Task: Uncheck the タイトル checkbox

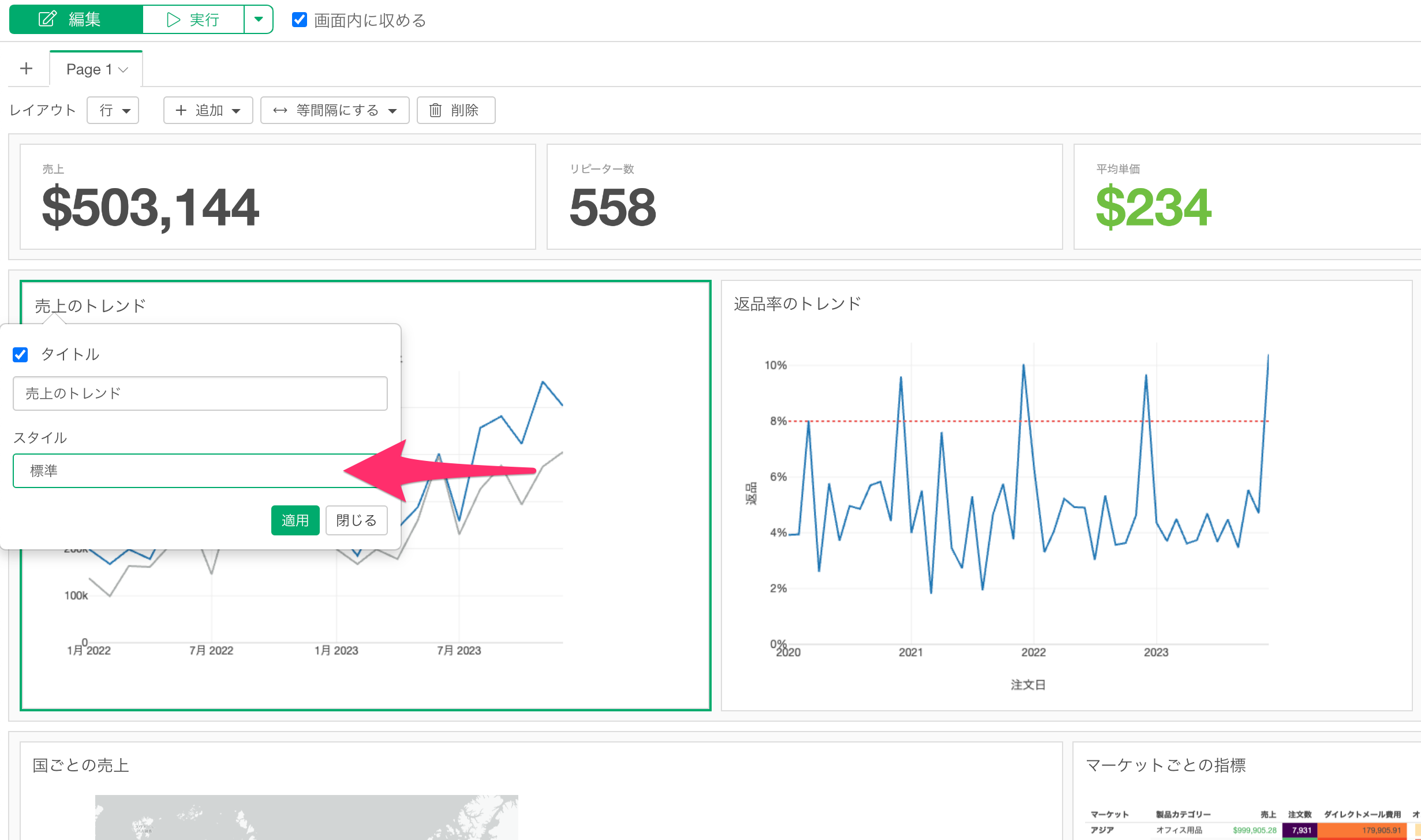Action: pos(20,354)
